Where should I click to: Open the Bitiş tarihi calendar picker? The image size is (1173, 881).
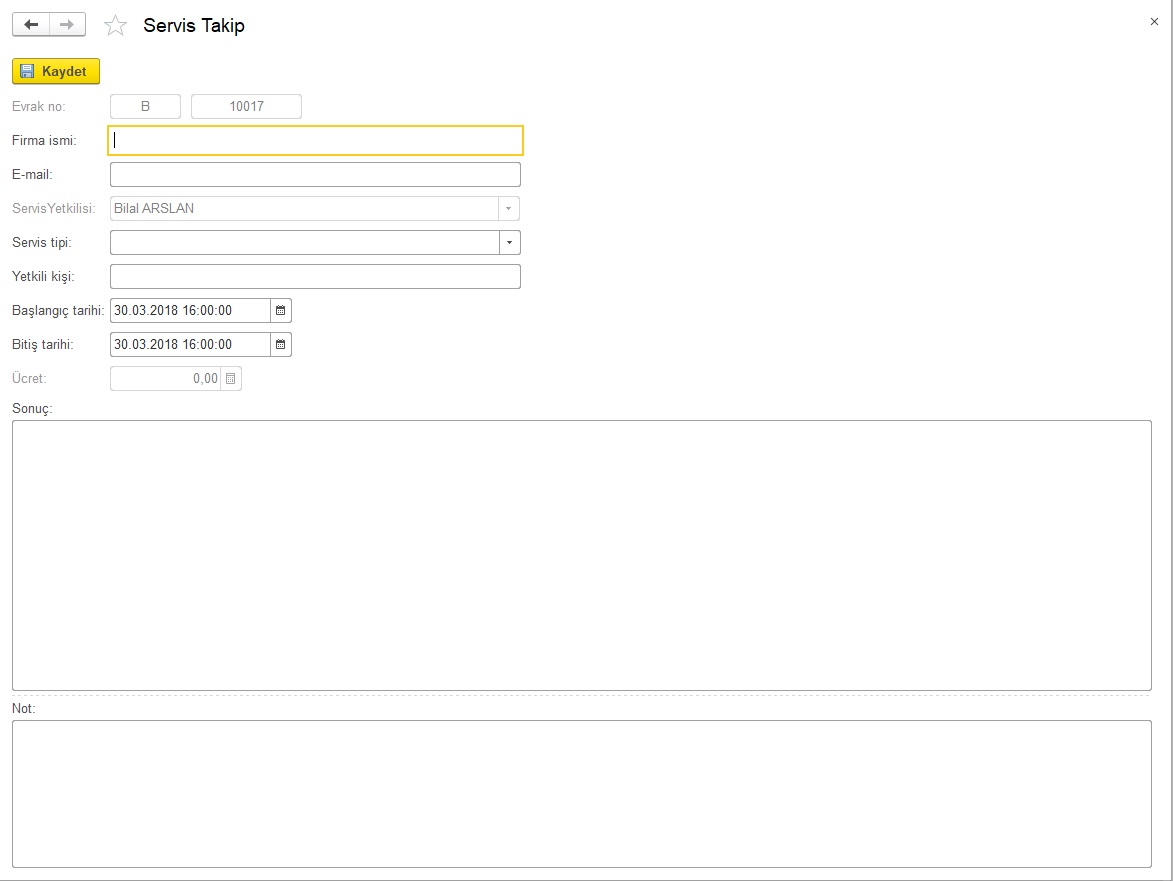pos(281,345)
